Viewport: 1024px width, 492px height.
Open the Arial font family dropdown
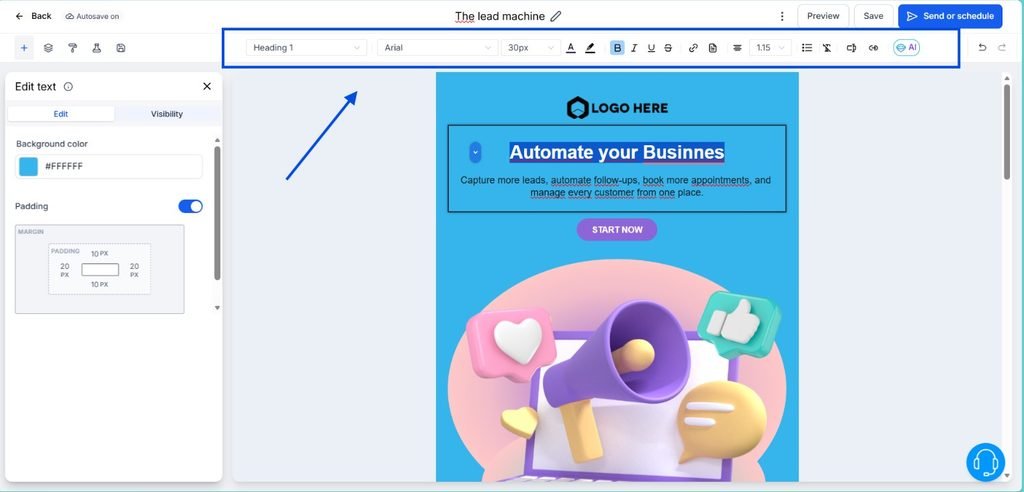coord(438,48)
